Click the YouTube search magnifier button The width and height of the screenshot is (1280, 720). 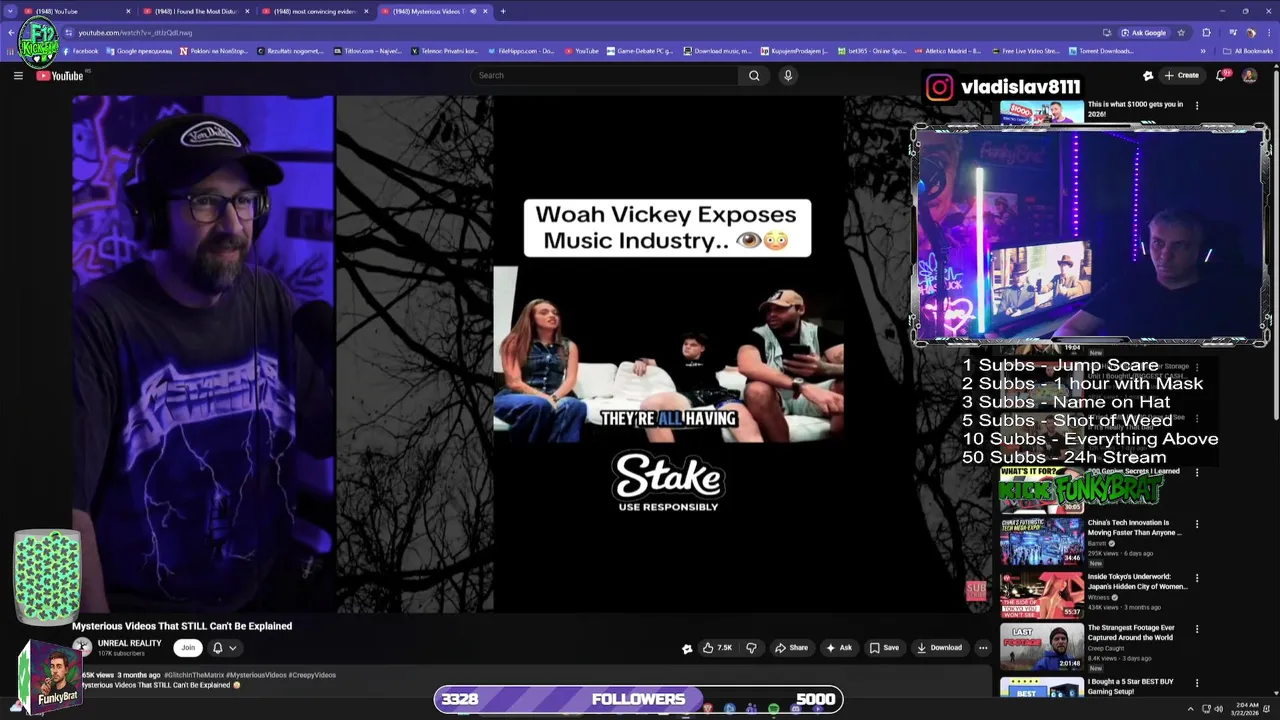click(754, 75)
